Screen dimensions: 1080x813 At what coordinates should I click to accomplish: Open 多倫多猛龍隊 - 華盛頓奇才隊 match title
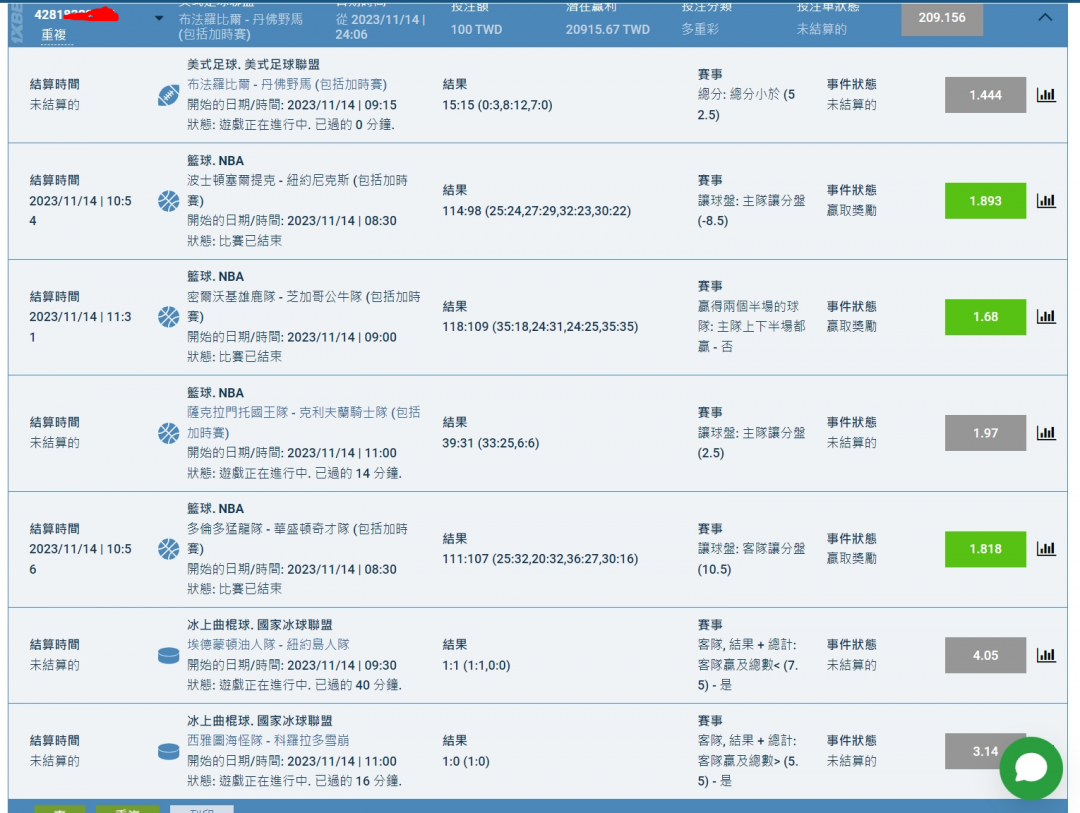(298, 539)
